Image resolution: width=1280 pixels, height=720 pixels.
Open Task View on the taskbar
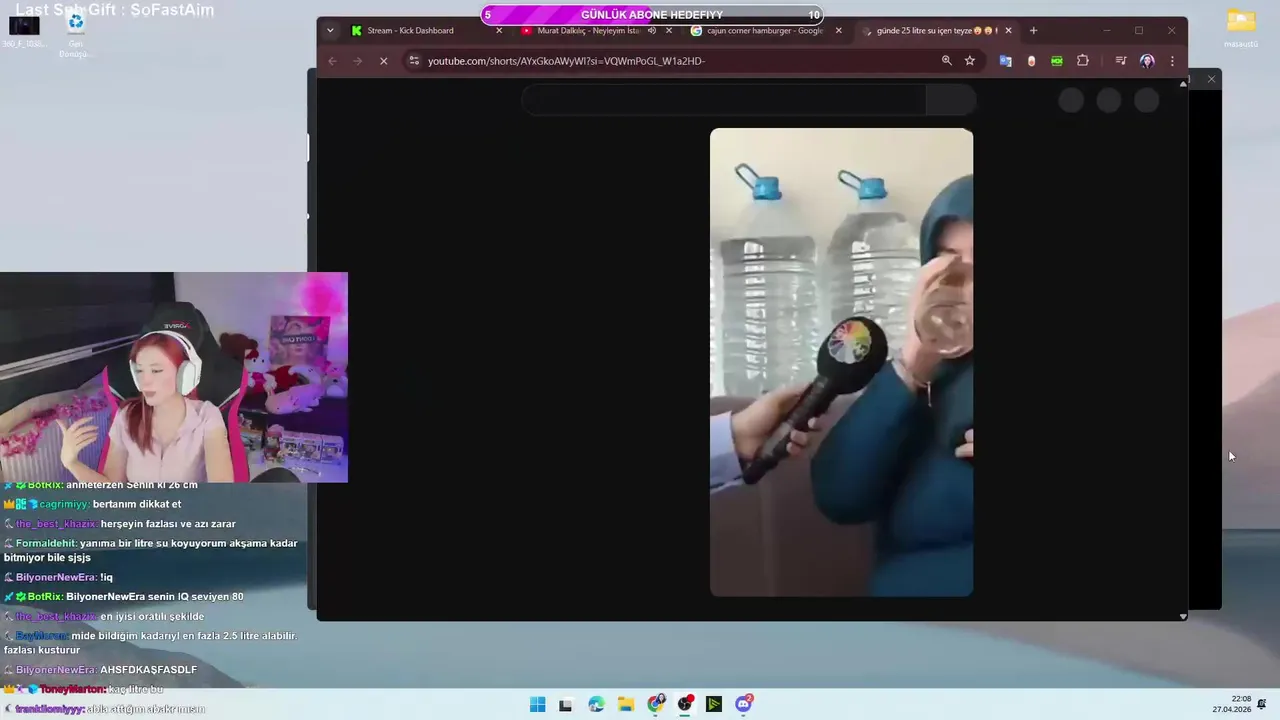[x=565, y=704]
